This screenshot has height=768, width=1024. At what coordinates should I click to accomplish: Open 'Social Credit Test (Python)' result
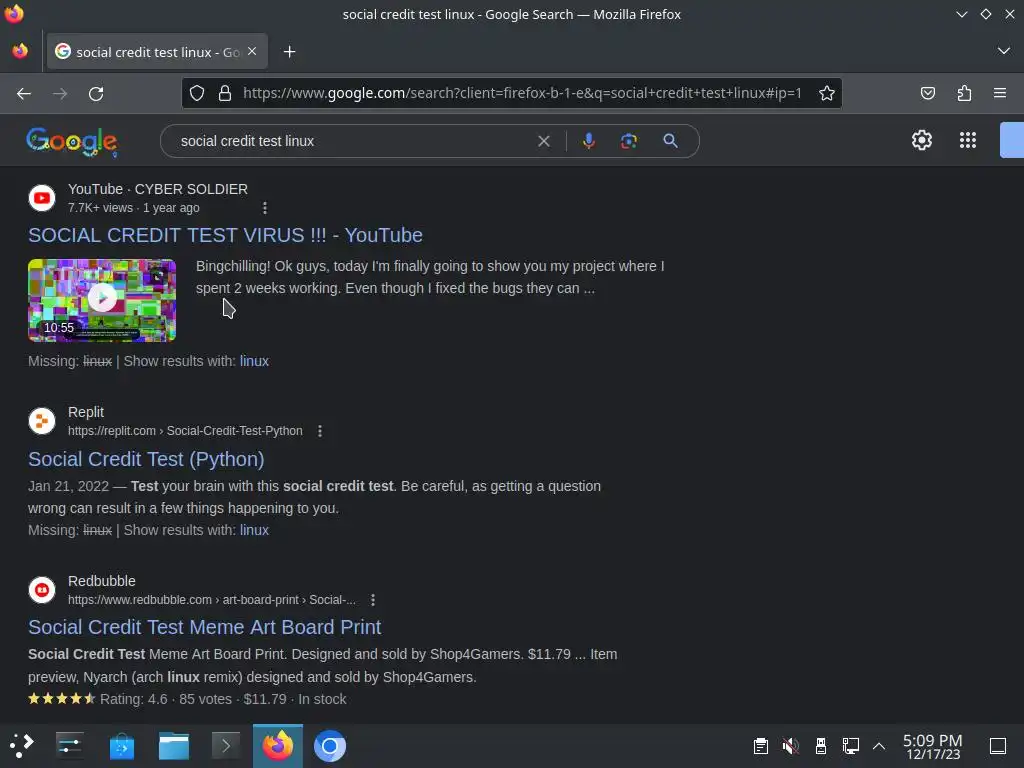point(146,459)
